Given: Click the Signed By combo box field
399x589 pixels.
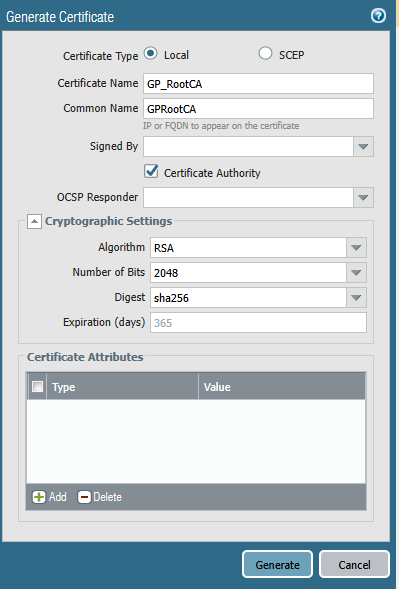Looking at the screenshot, I should tap(248, 146).
